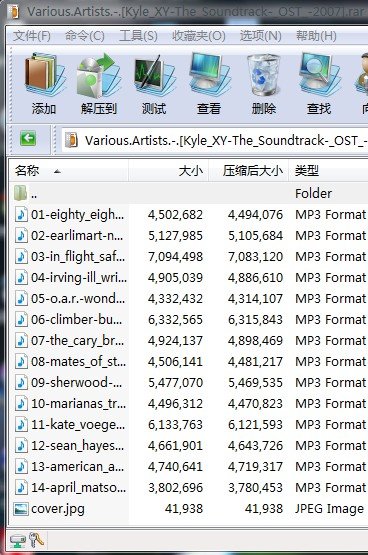
Task: Click the music icon of 09-sherwood-... file
Action: click(x=21, y=382)
